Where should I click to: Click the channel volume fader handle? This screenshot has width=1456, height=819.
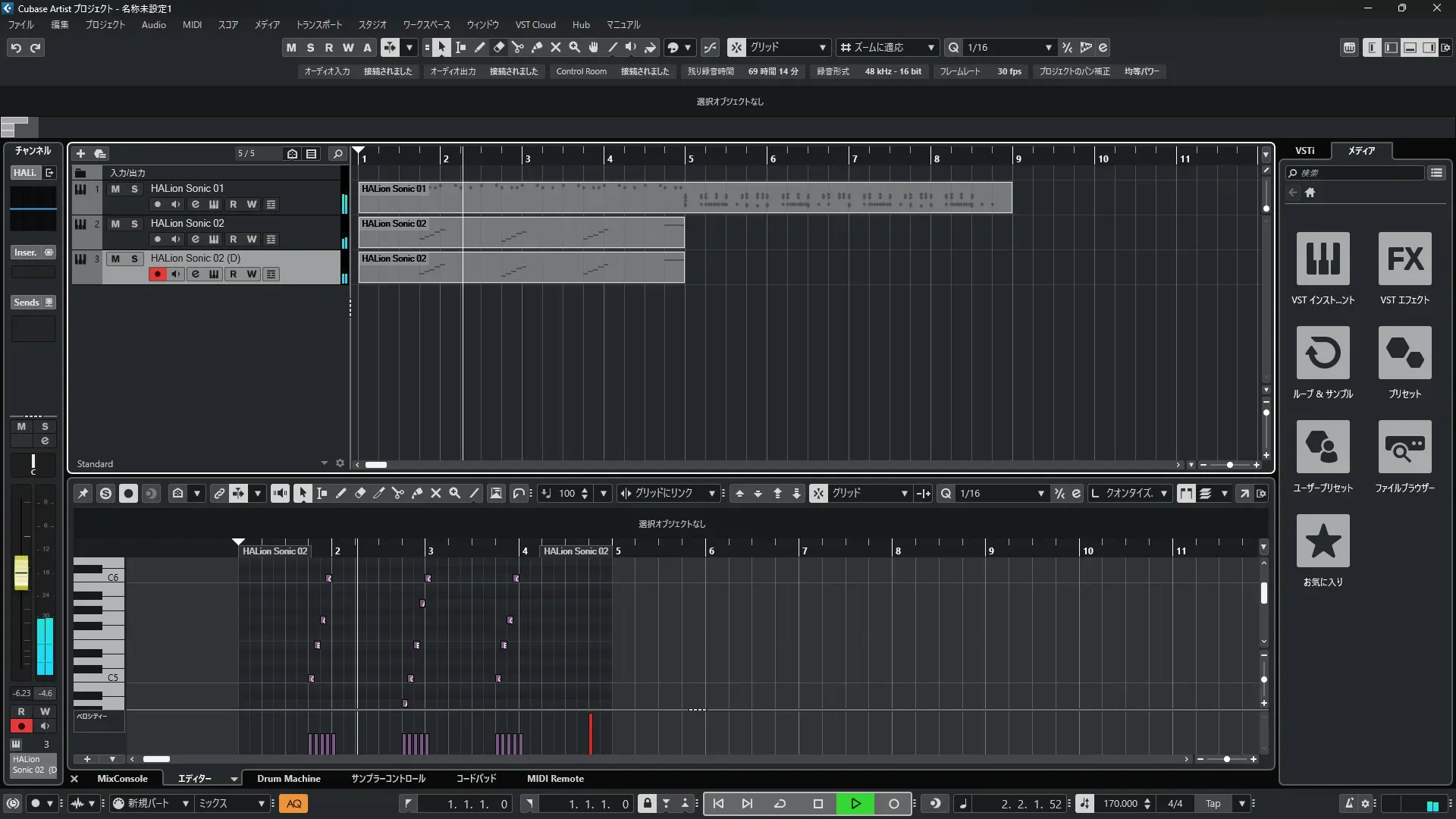pos(21,573)
